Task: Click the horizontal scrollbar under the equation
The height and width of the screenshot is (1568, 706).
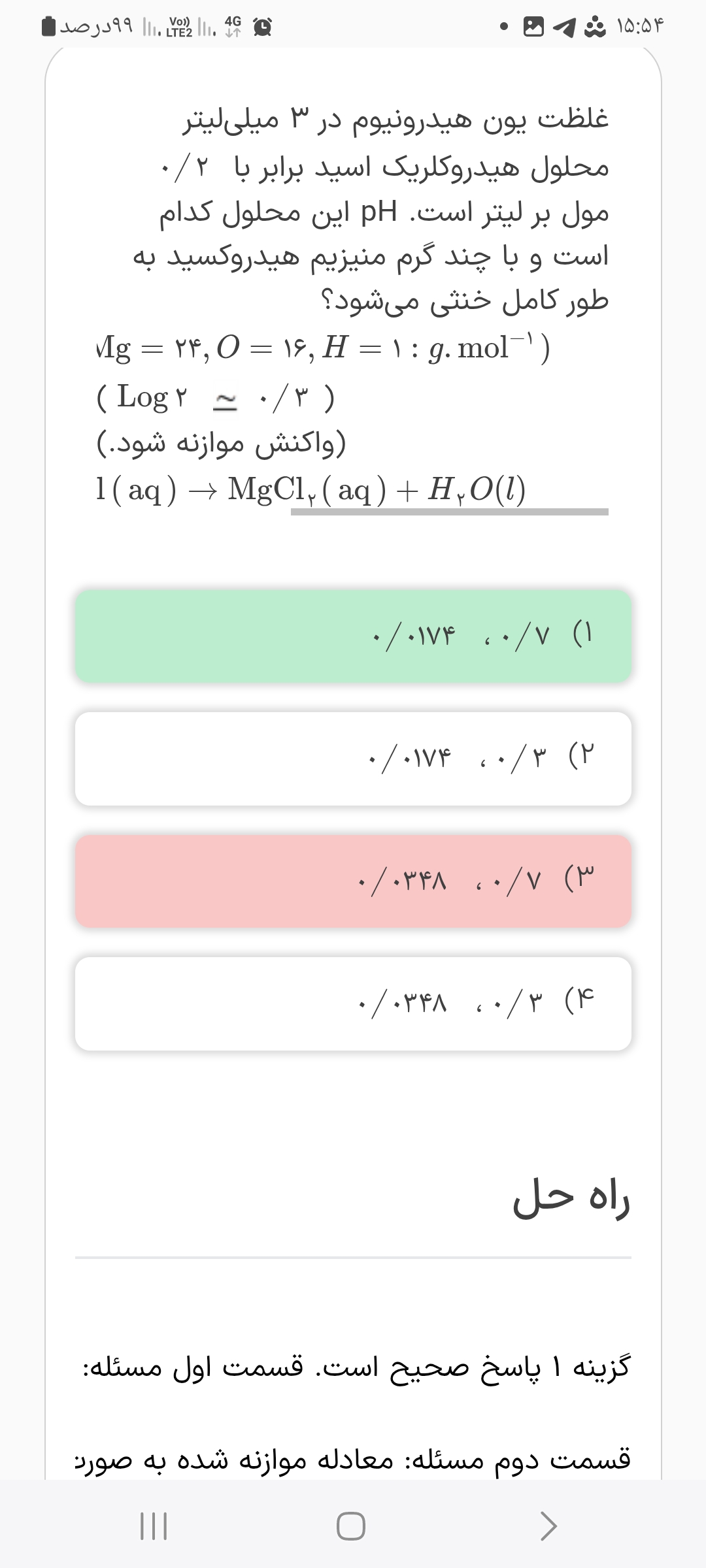Action: (450, 512)
